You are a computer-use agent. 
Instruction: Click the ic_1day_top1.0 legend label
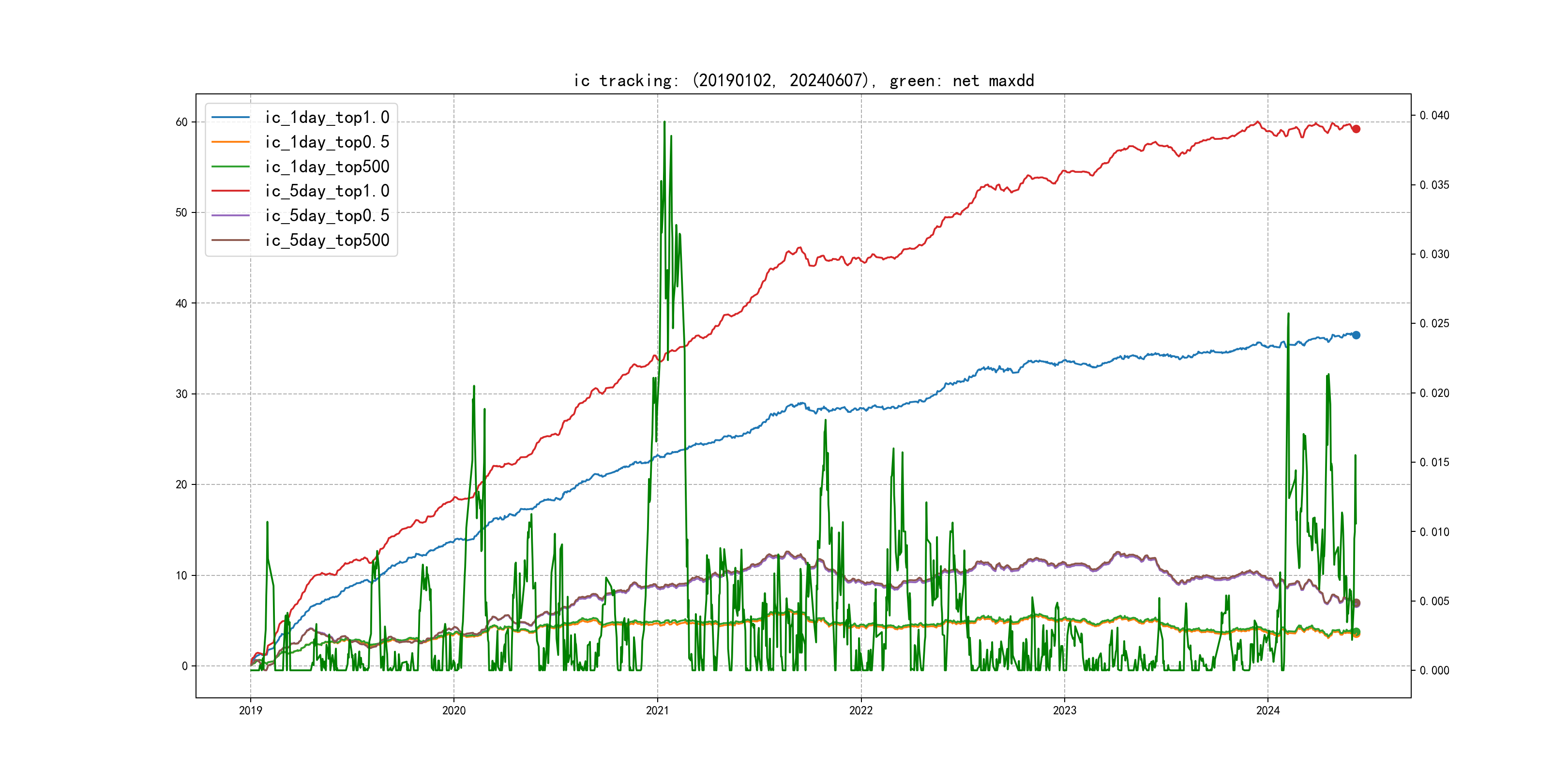click(327, 117)
